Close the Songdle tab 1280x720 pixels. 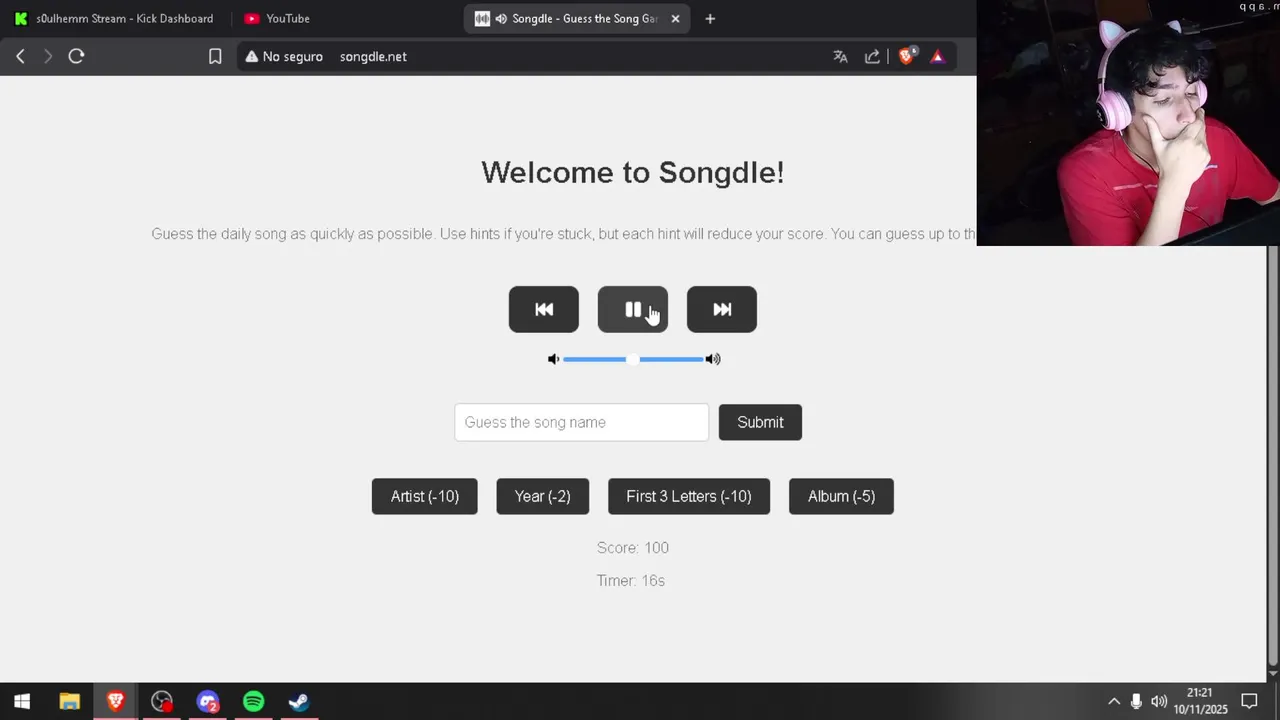pos(675,18)
